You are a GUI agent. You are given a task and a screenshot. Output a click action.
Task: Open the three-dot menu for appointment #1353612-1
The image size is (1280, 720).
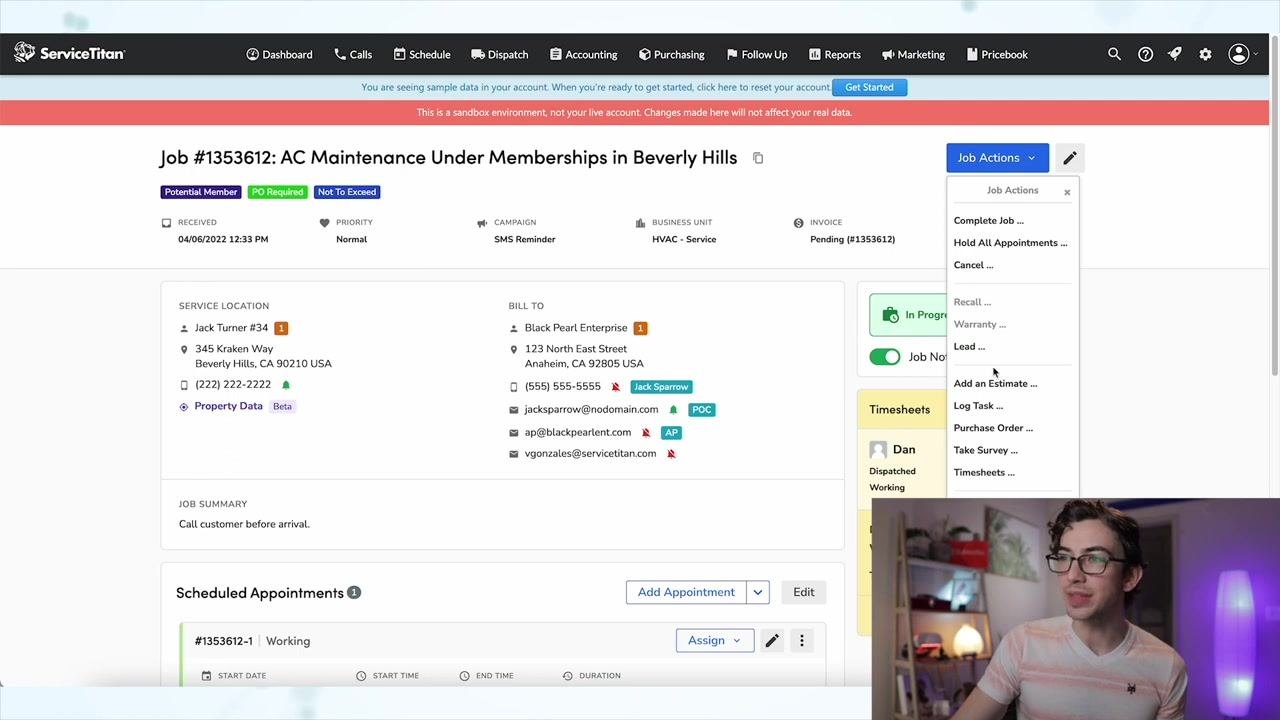801,641
